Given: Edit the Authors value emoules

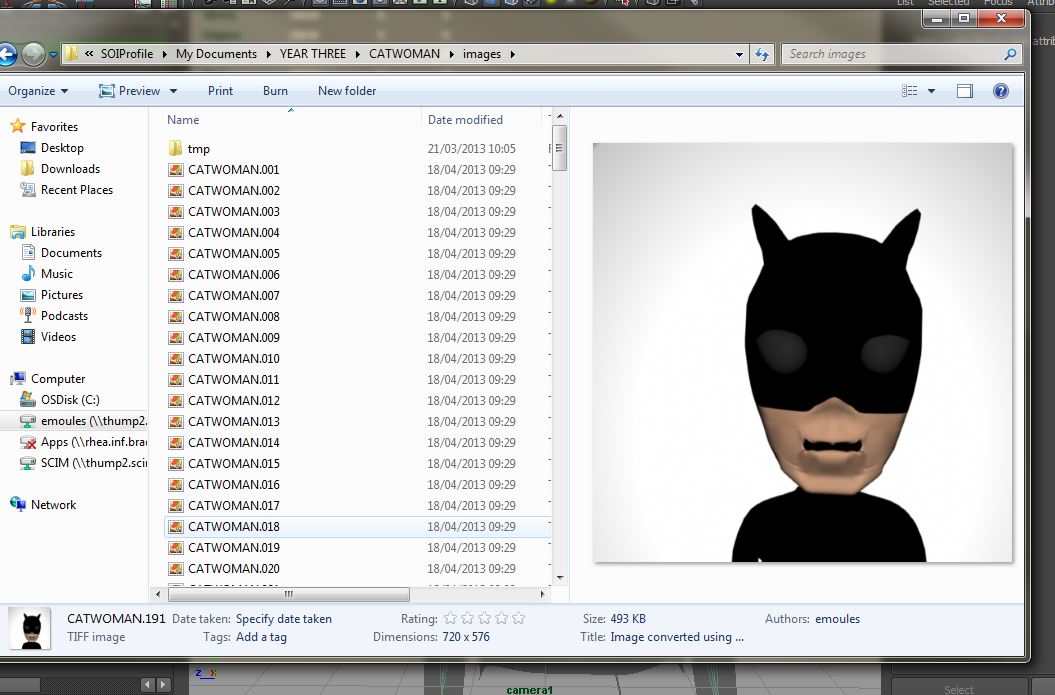Looking at the screenshot, I should point(837,619).
